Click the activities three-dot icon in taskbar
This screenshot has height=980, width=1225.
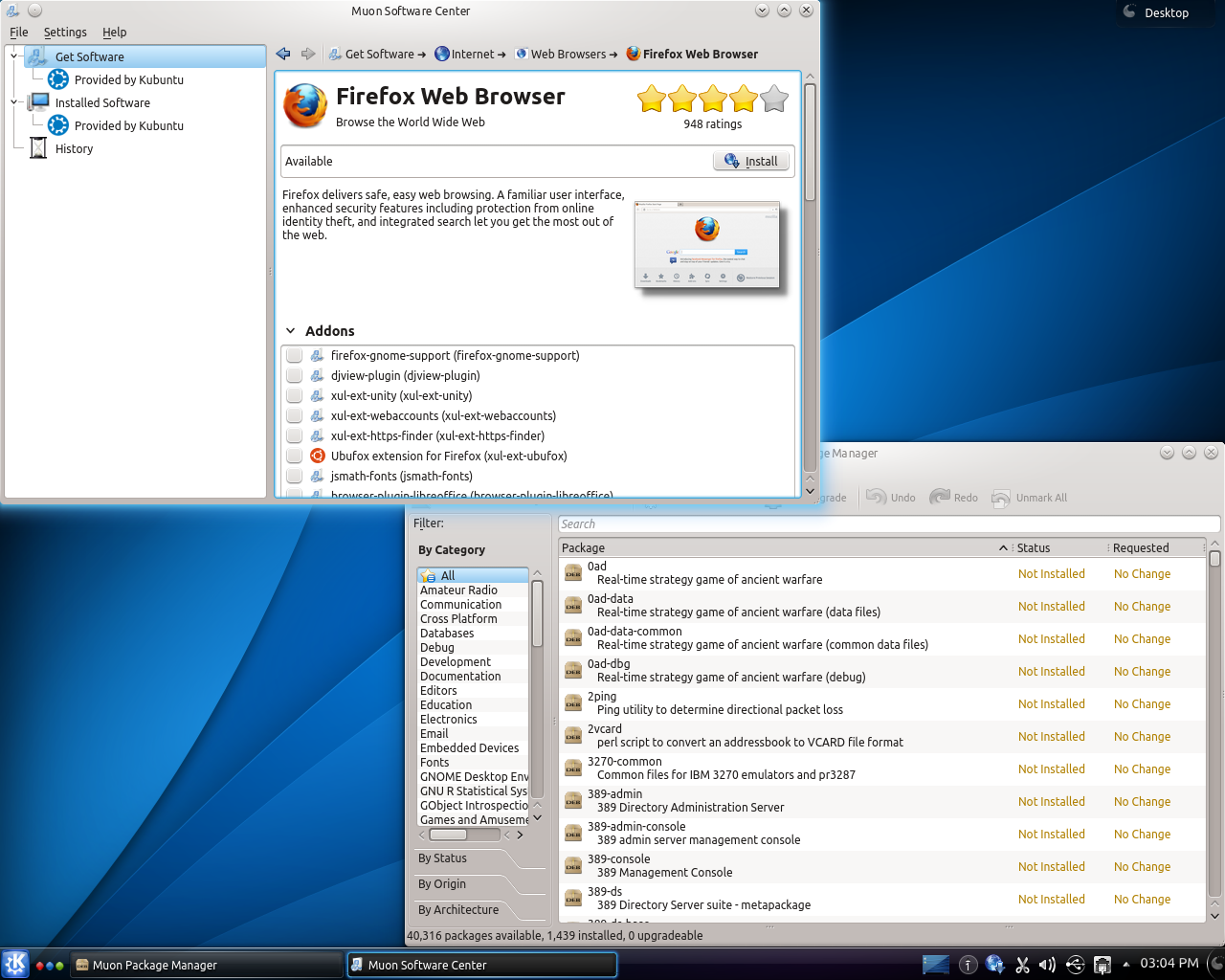[49, 965]
